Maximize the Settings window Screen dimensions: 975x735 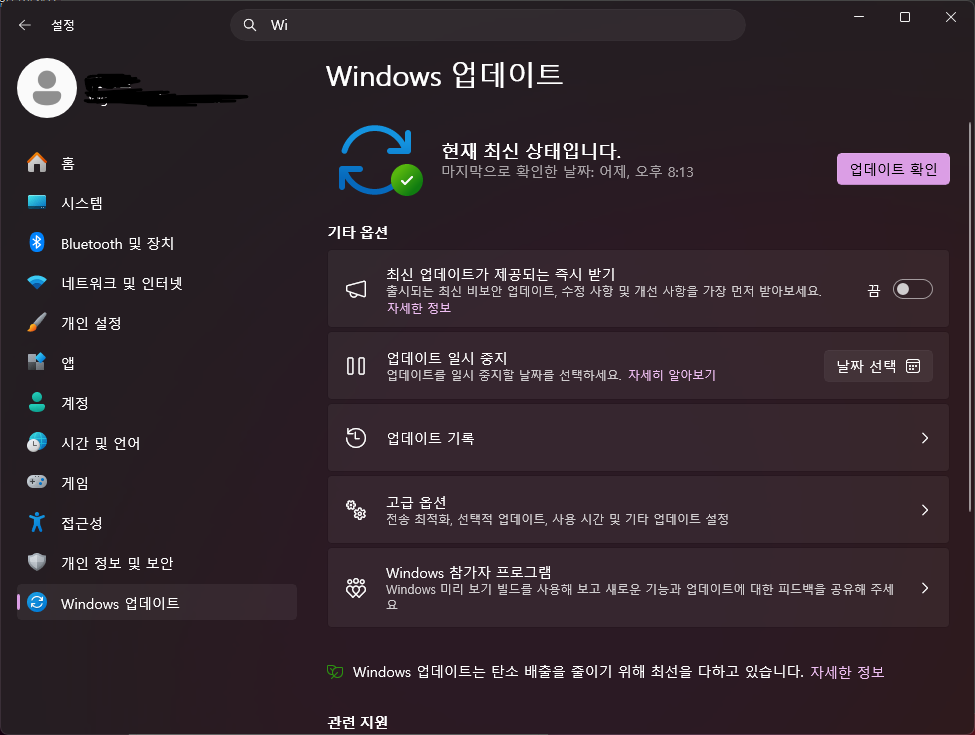click(x=905, y=17)
